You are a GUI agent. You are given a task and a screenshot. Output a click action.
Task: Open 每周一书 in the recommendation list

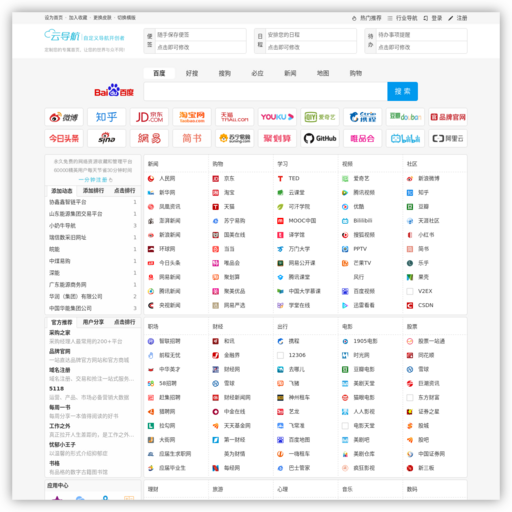click(60, 407)
